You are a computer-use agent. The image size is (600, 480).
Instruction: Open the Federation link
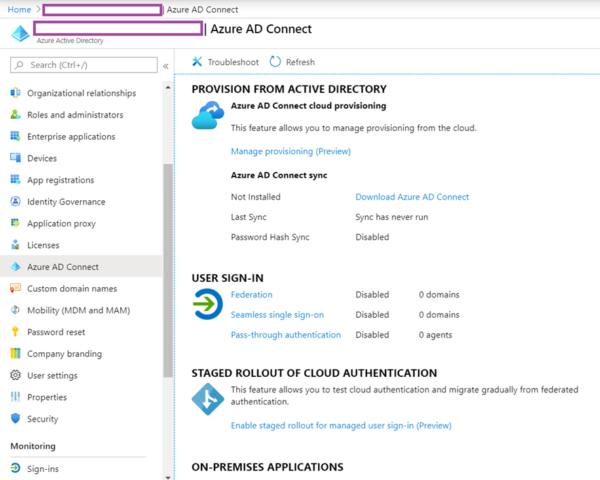[251, 295]
